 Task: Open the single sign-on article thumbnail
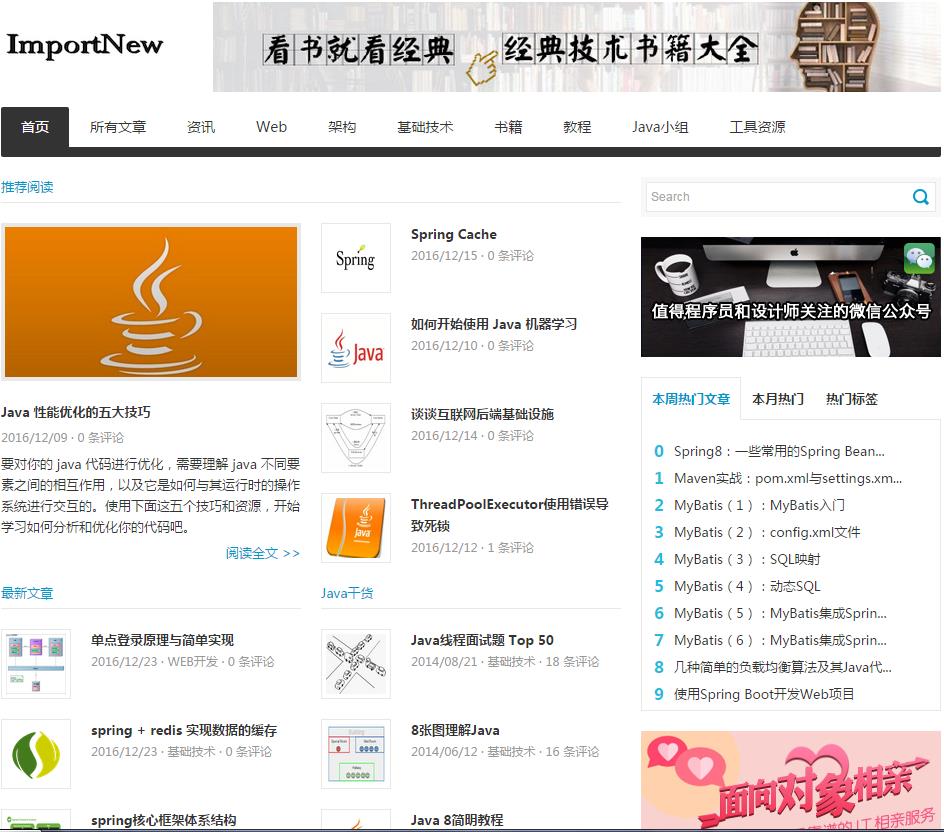tap(36, 663)
